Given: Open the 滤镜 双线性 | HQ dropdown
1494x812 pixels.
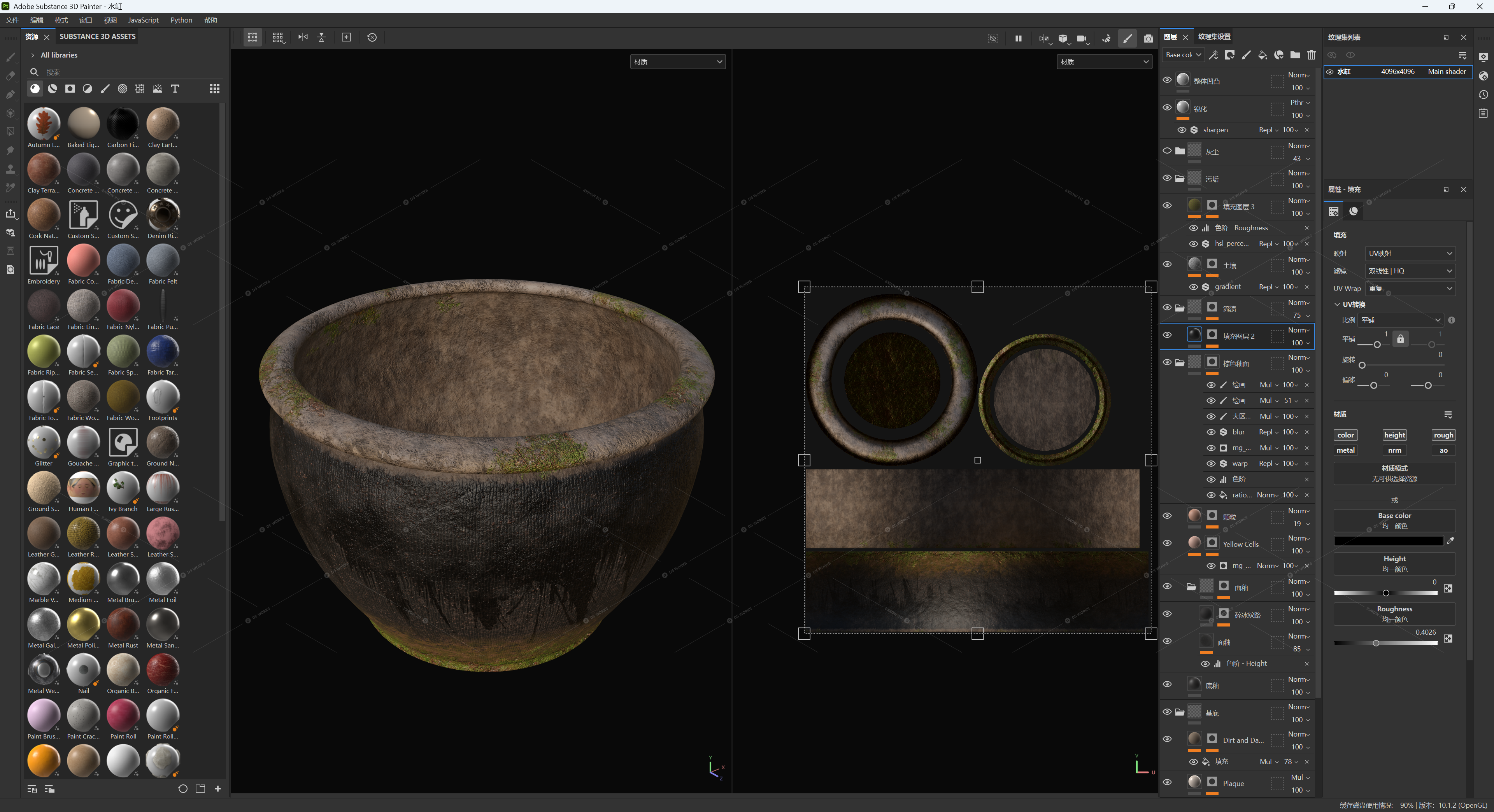Looking at the screenshot, I should [1410, 271].
